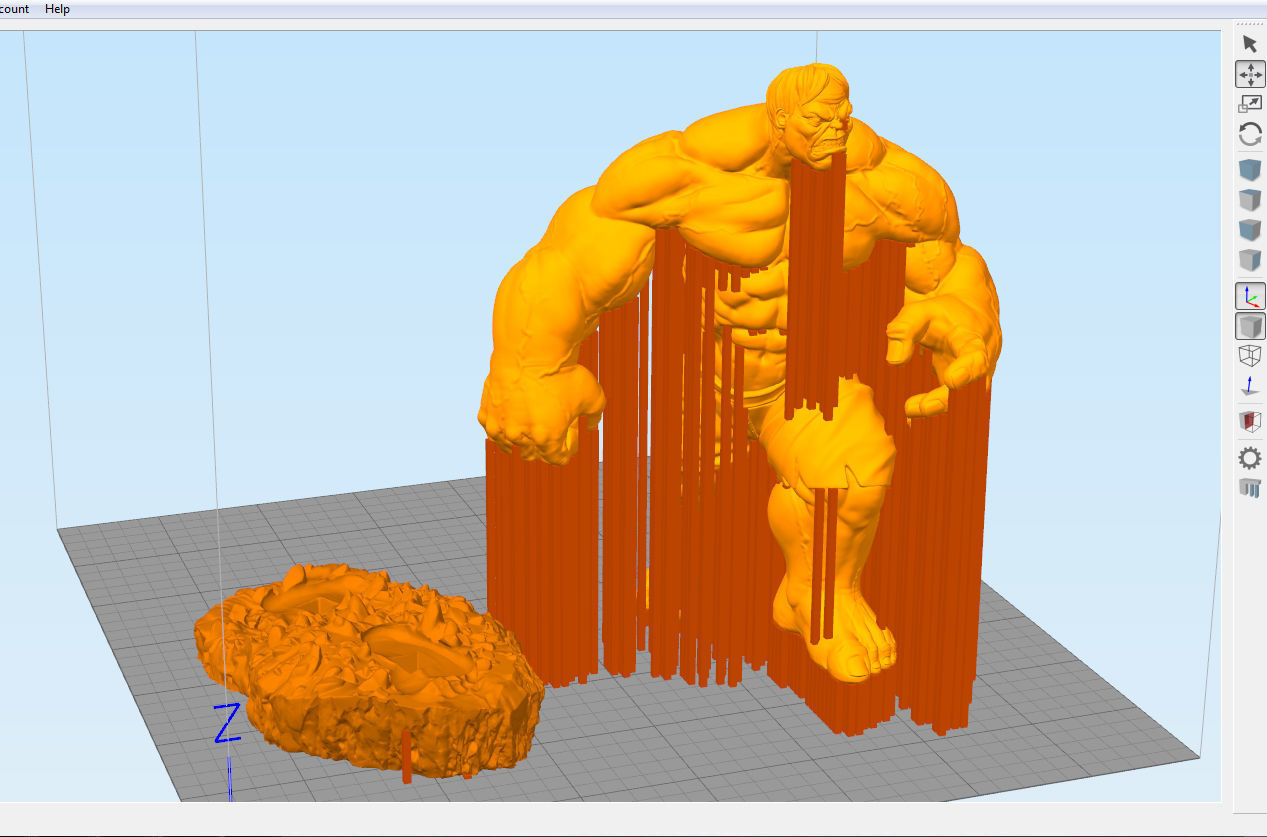
Task: Switch to top view cube icon
Action: pyautogui.click(x=1250, y=200)
